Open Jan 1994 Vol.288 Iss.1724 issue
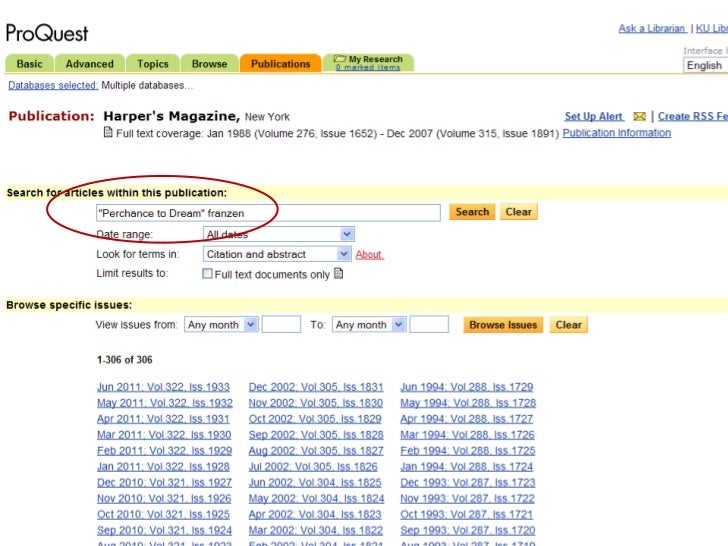The height and width of the screenshot is (546, 728). pos(467,467)
